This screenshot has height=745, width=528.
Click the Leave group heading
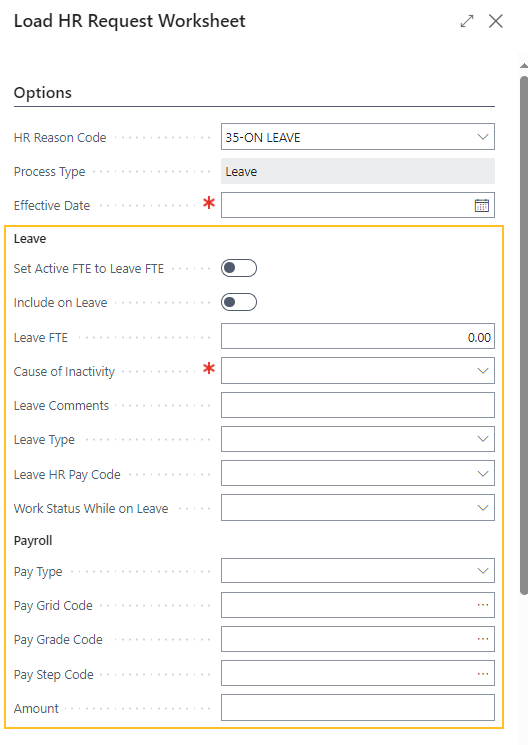[30, 239]
